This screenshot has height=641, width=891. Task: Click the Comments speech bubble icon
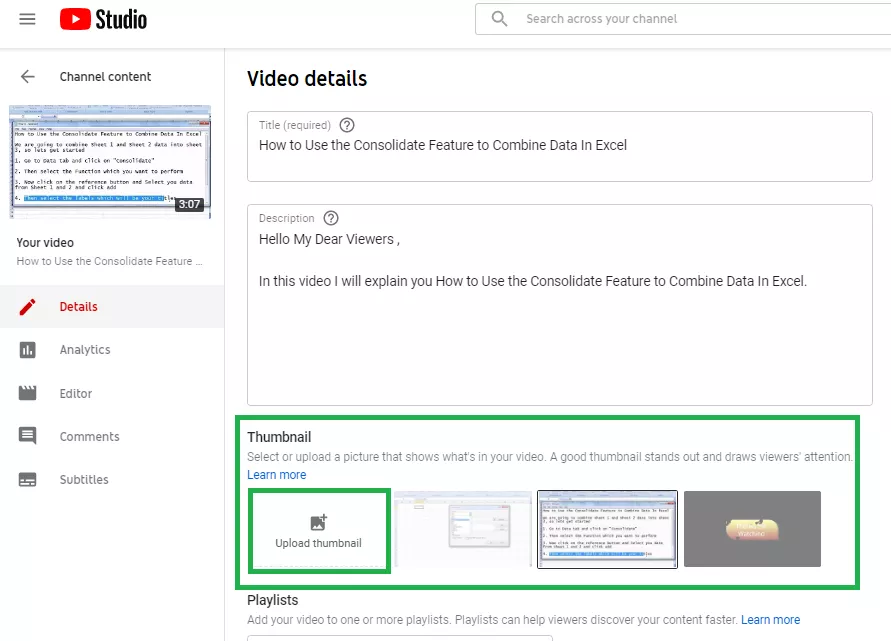point(27,436)
